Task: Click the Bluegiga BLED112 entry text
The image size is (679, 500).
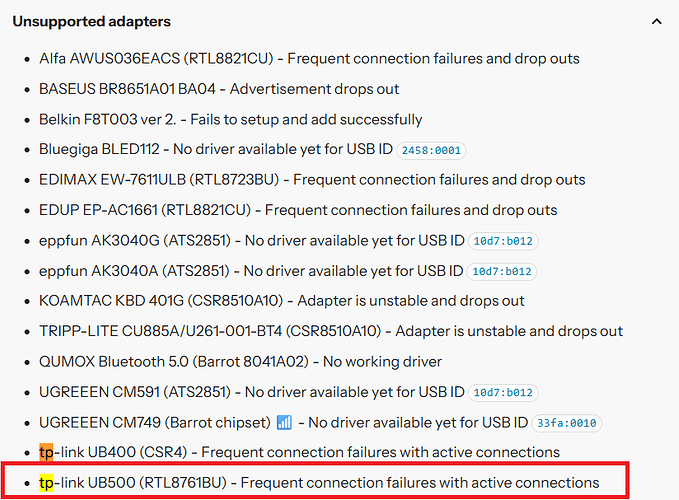Action: [216, 149]
